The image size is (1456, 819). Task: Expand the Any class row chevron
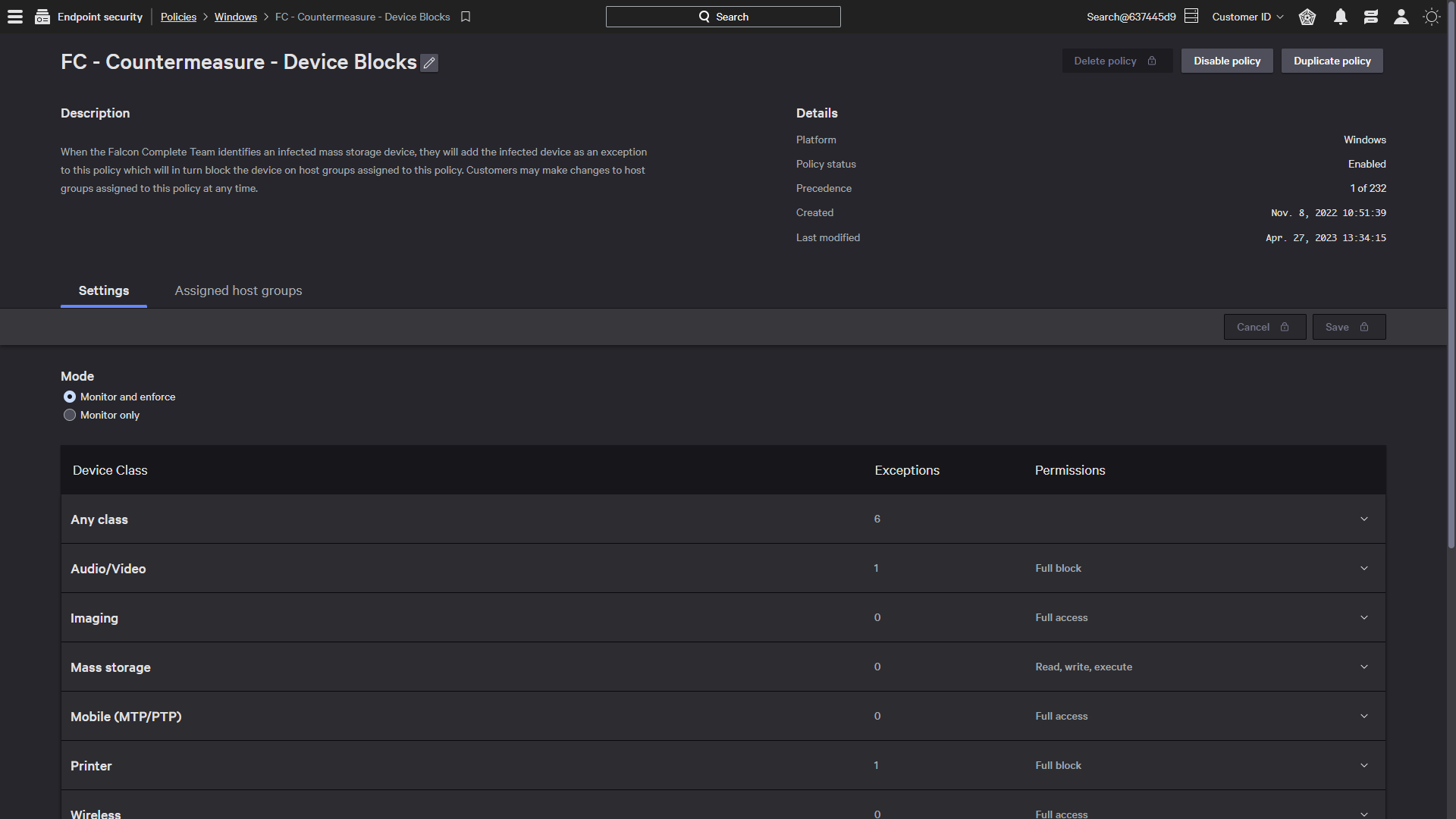click(x=1364, y=519)
